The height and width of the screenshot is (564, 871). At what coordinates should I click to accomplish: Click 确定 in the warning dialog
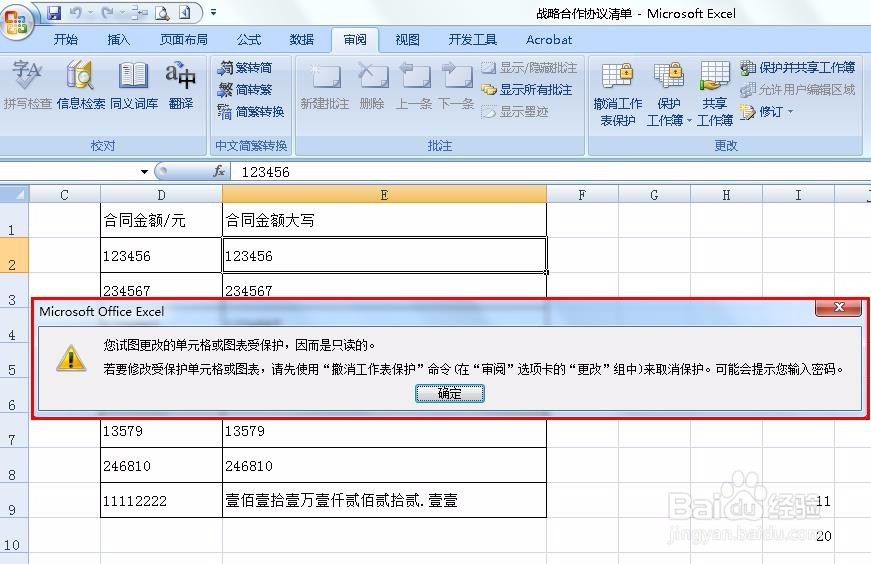449,393
